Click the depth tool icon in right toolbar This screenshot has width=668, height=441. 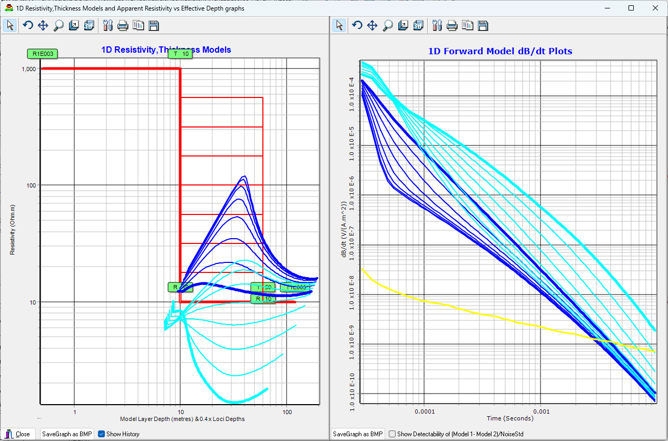[403, 26]
